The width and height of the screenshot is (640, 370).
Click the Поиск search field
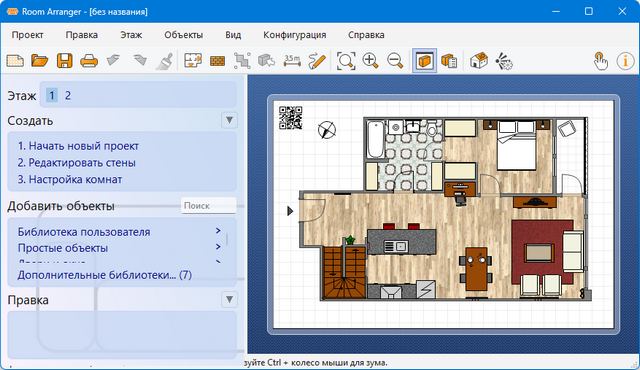(x=209, y=206)
